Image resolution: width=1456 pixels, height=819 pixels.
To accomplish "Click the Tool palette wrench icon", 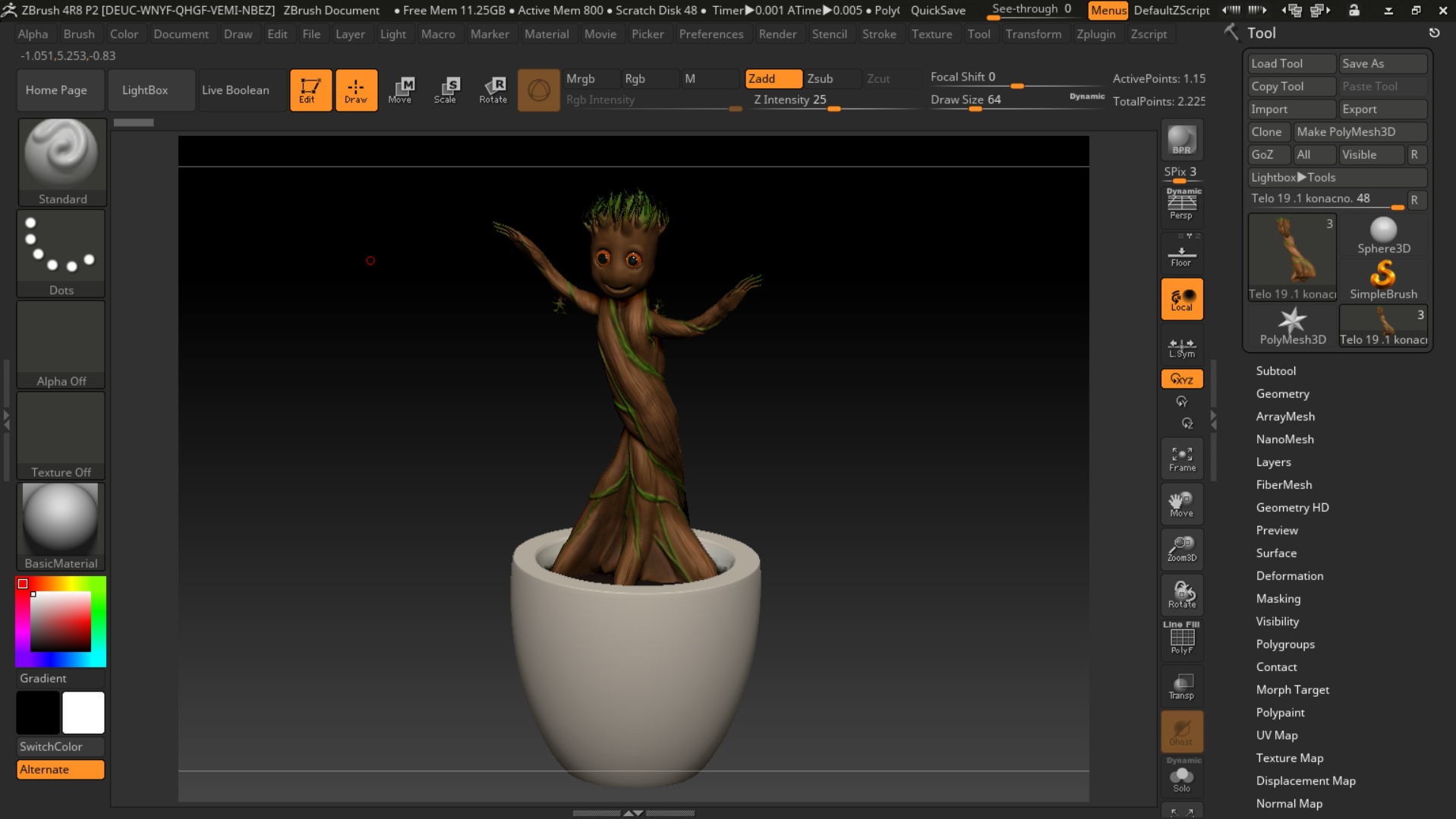I will (x=1231, y=33).
